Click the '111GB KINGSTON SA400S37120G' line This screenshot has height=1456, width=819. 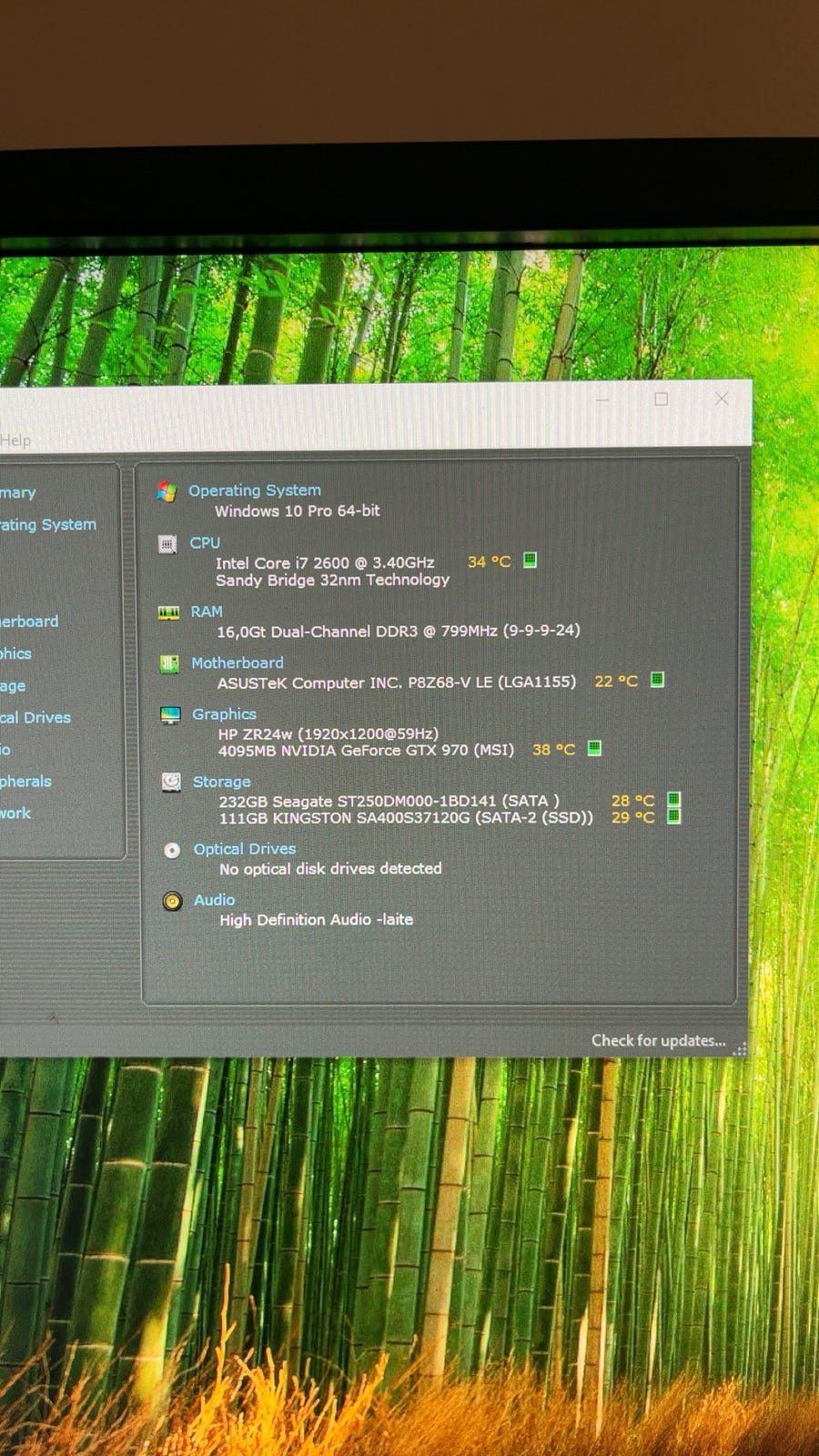coord(406,818)
